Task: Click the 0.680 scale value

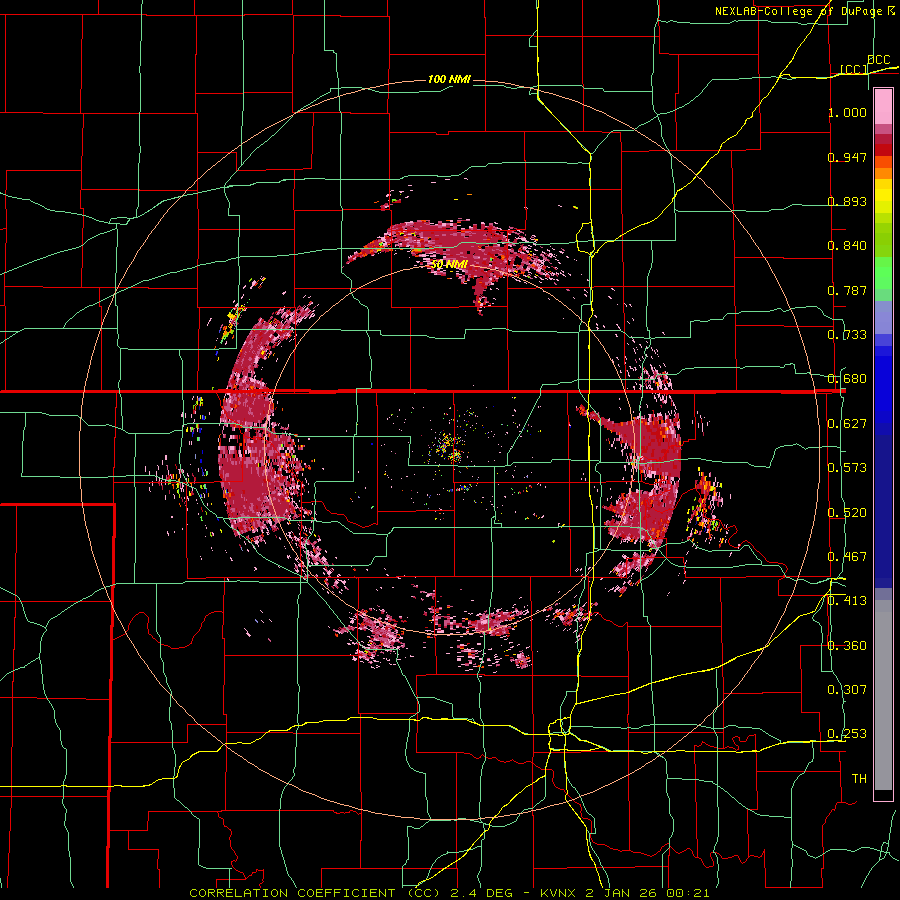Action: tap(847, 379)
